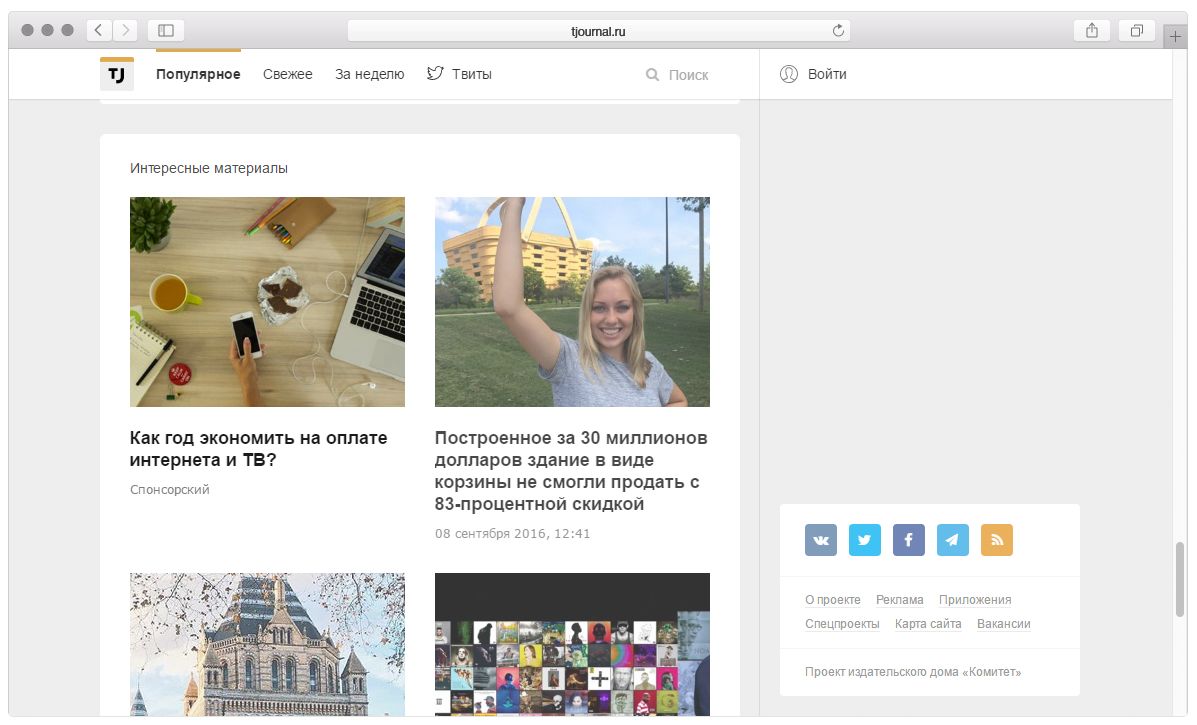Open the Реклама footer link
This screenshot has height=725, width=1197.
(x=900, y=600)
